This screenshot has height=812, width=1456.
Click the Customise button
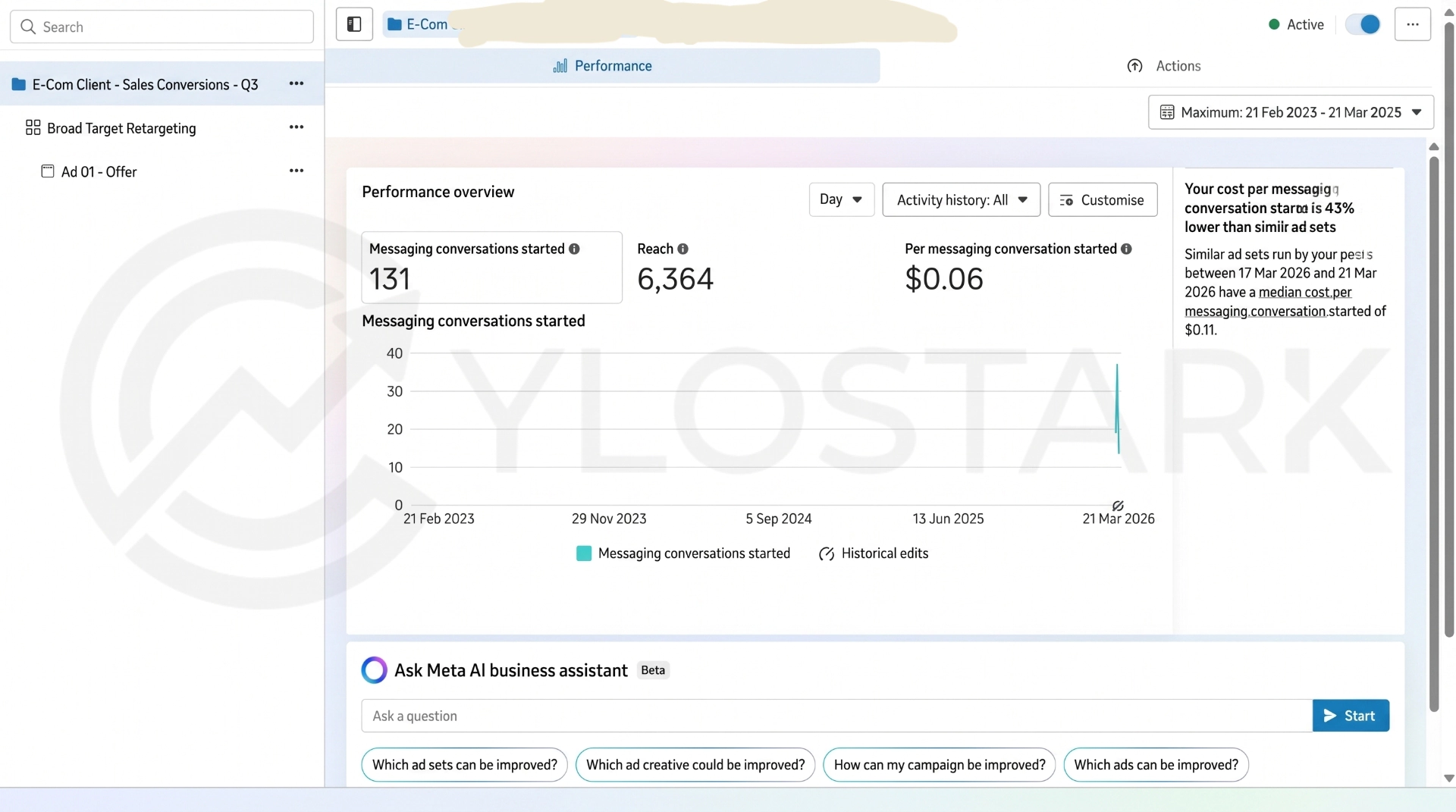click(x=1103, y=199)
